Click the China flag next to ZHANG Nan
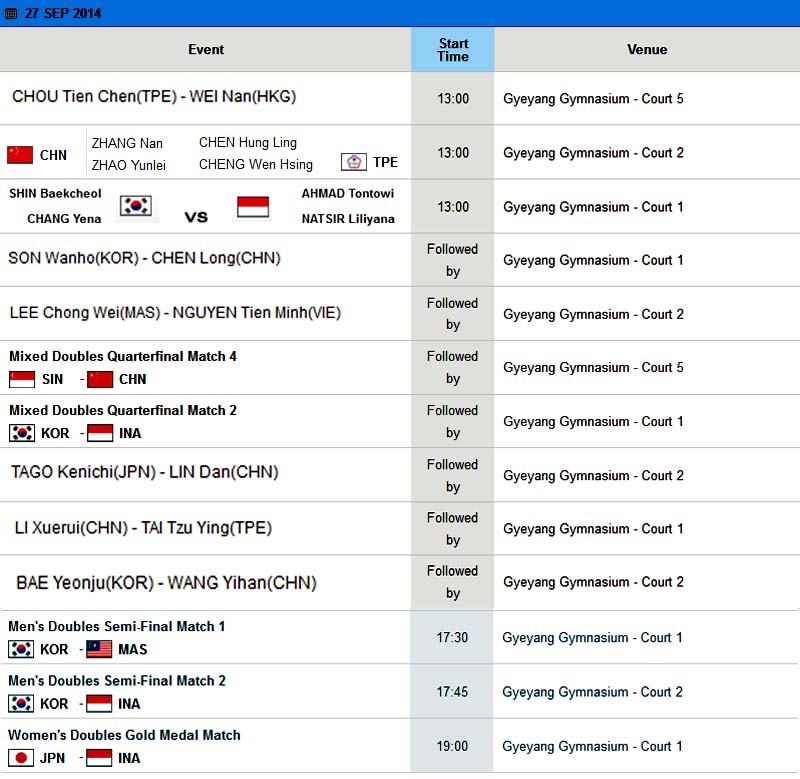This screenshot has height=779, width=800. [20, 155]
